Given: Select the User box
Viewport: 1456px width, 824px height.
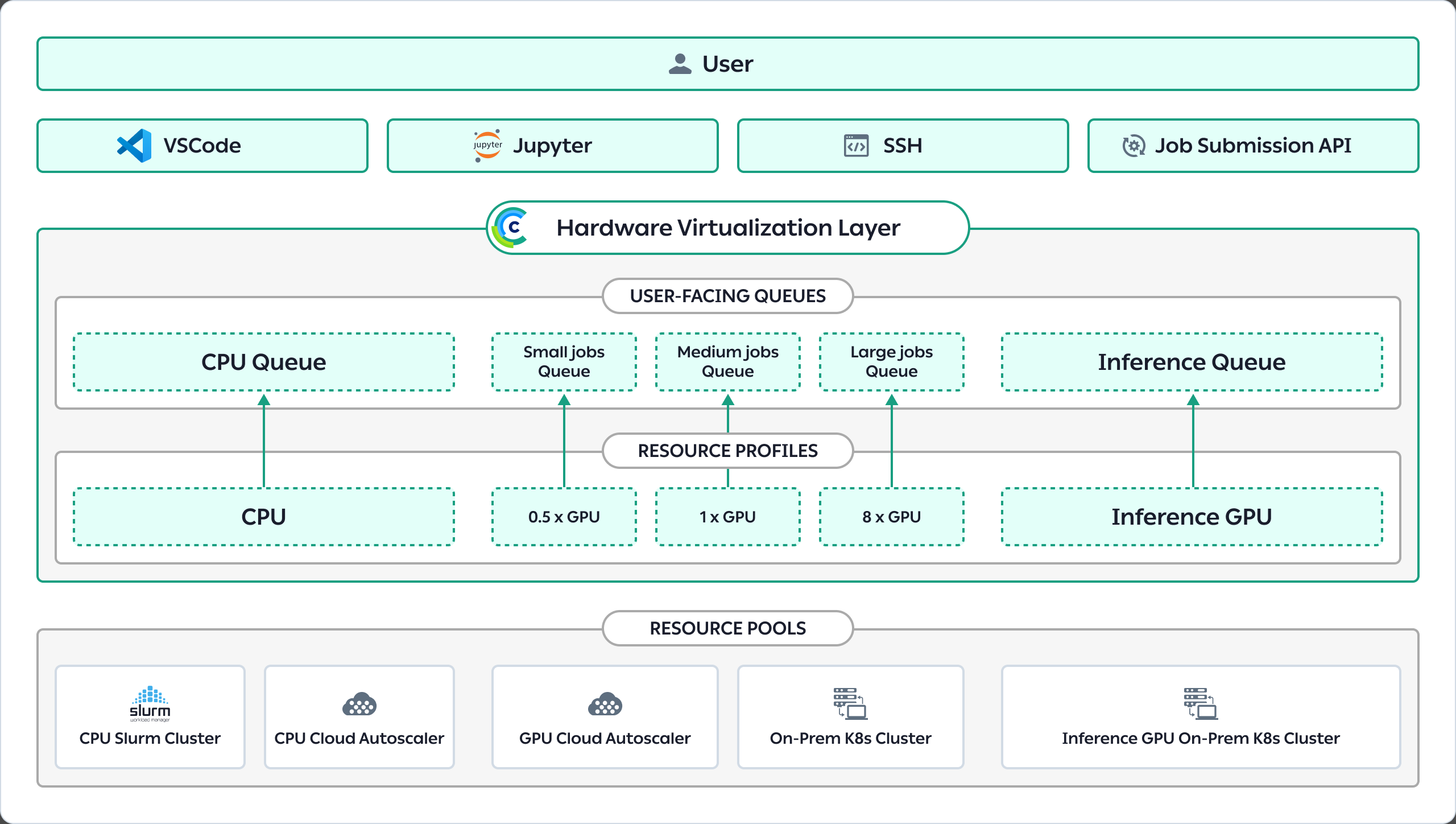Looking at the screenshot, I should pos(728,64).
